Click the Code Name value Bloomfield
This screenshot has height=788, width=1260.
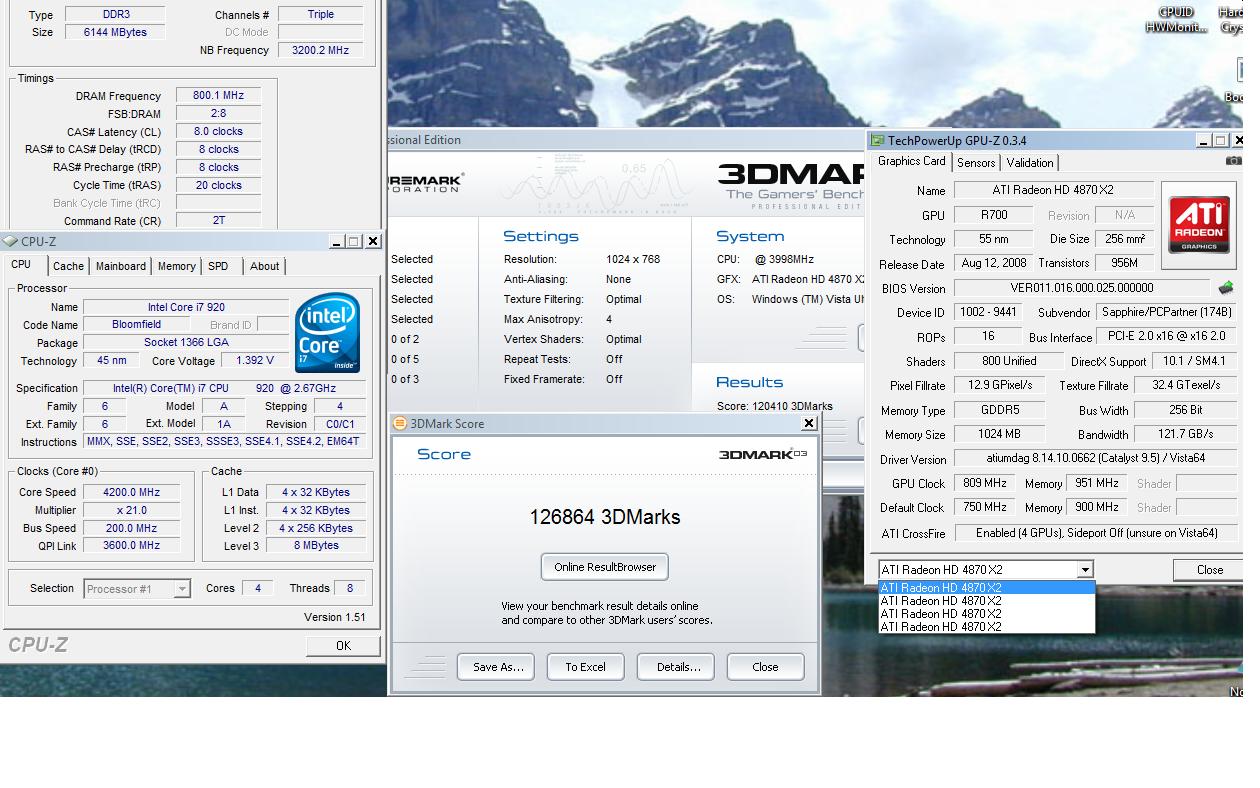pyautogui.click(x=137, y=325)
